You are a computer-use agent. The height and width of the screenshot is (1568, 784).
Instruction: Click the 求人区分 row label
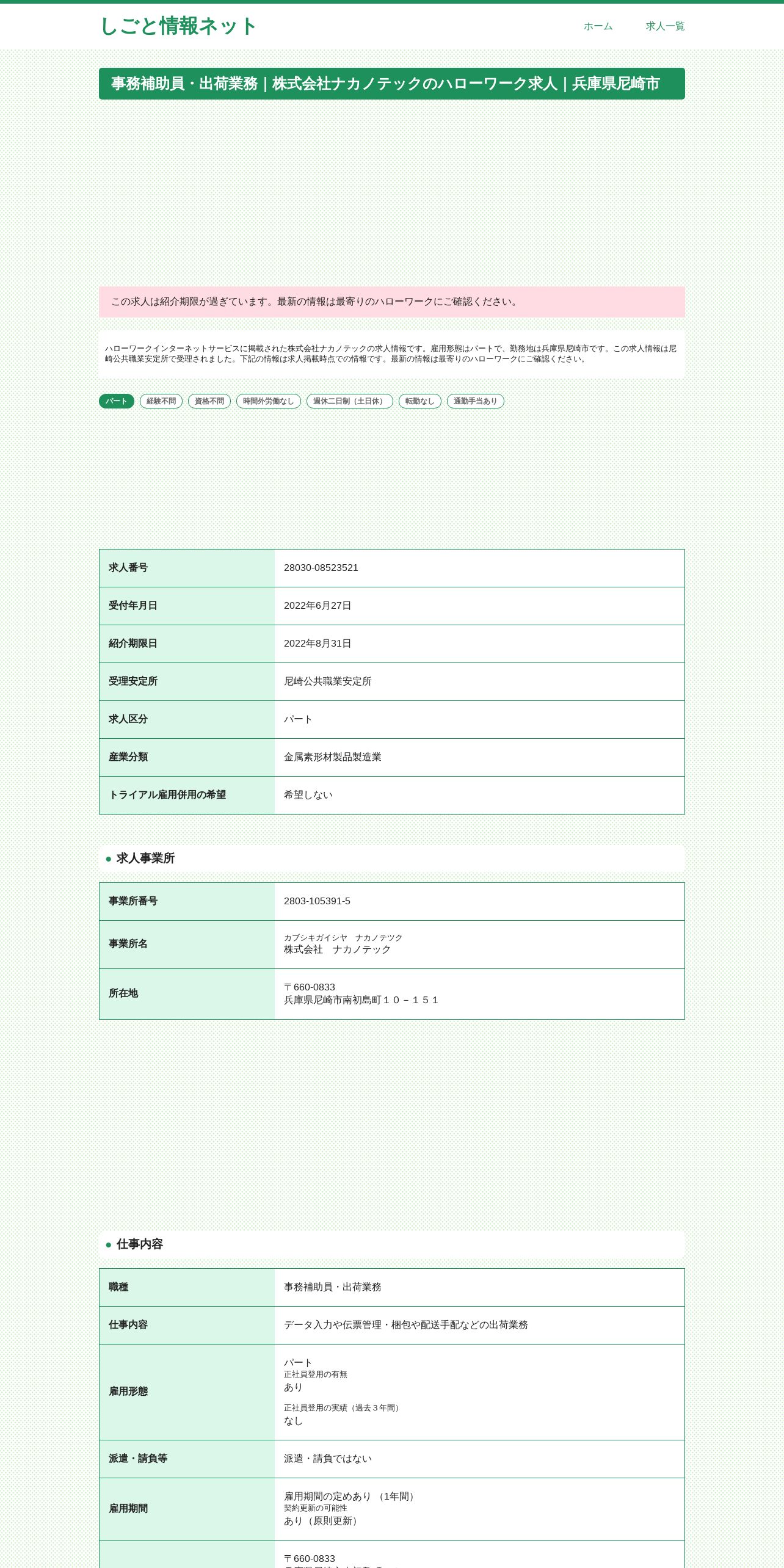(x=128, y=719)
